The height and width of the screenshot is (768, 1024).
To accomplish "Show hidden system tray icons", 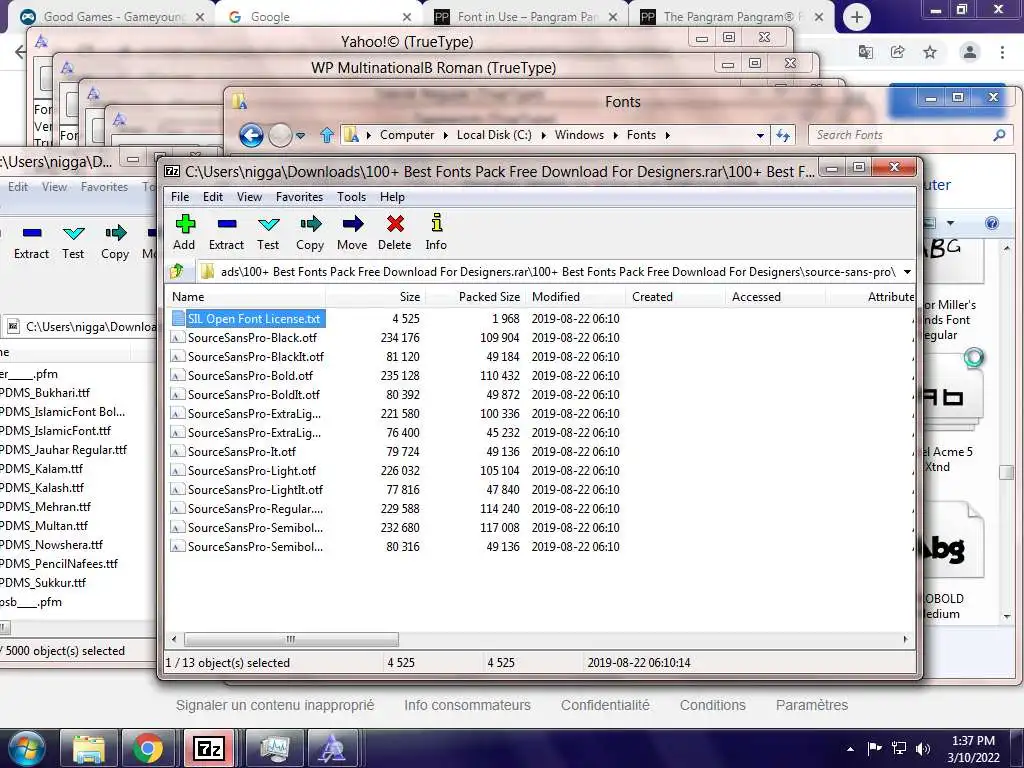I will click(850, 749).
